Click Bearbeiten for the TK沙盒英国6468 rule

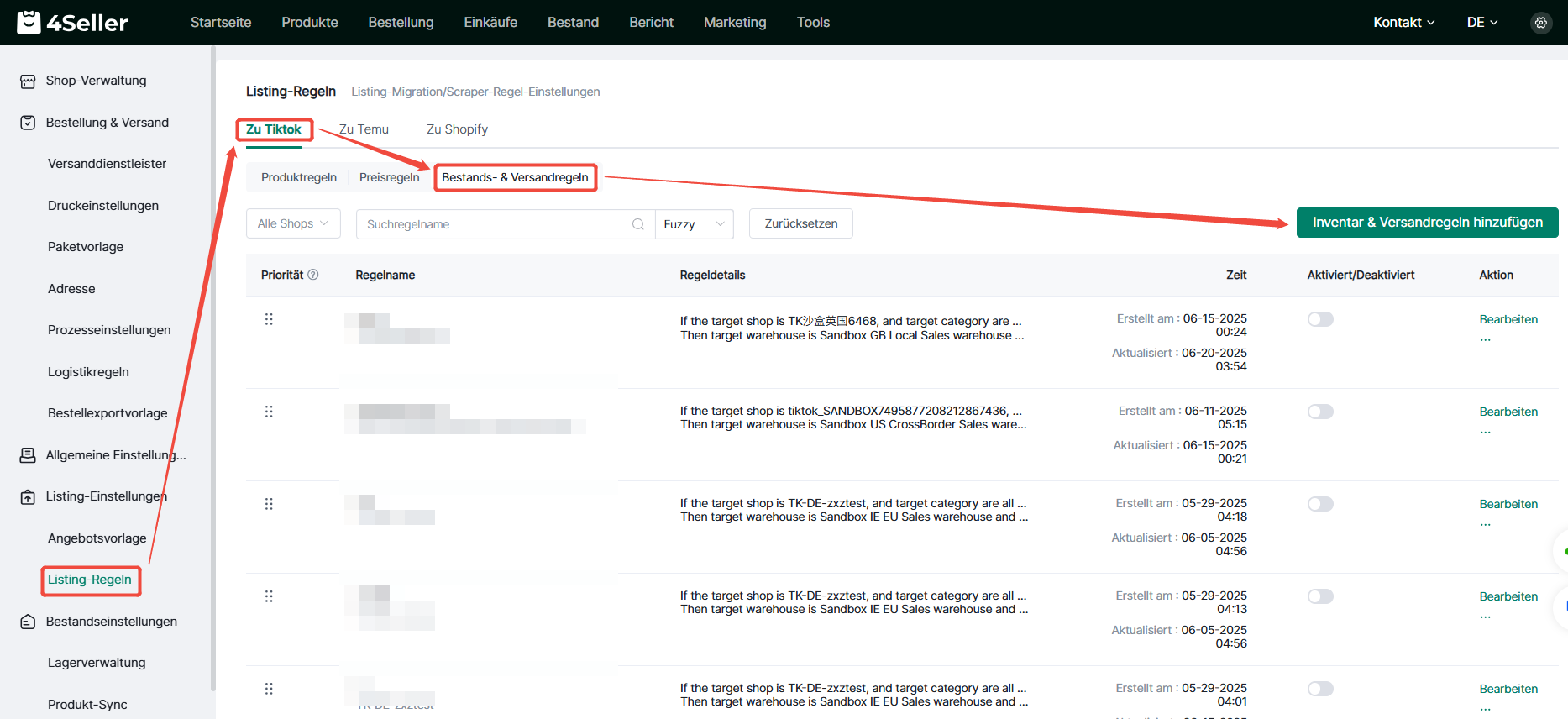[1508, 319]
